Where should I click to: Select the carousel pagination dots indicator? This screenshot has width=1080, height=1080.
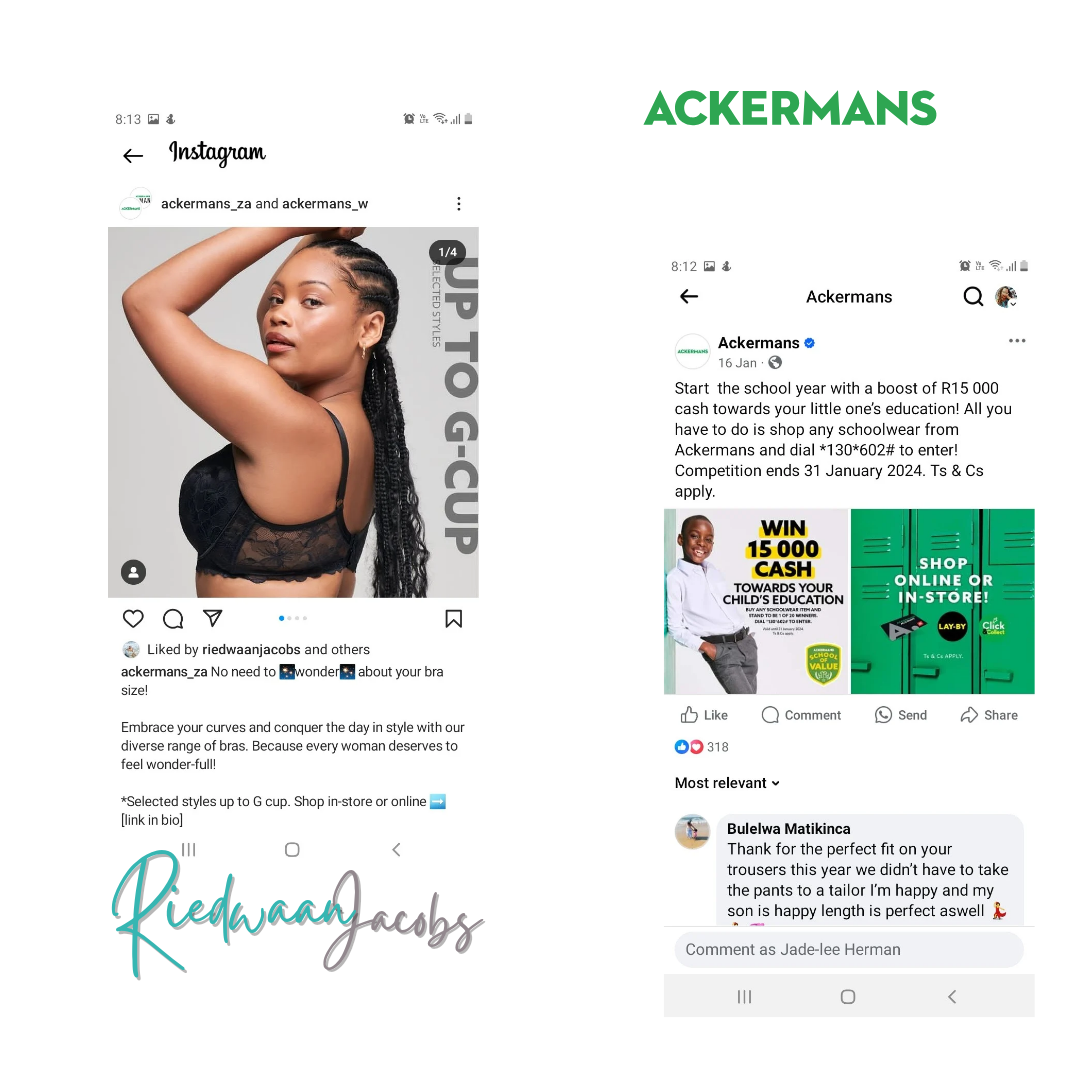point(293,619)
